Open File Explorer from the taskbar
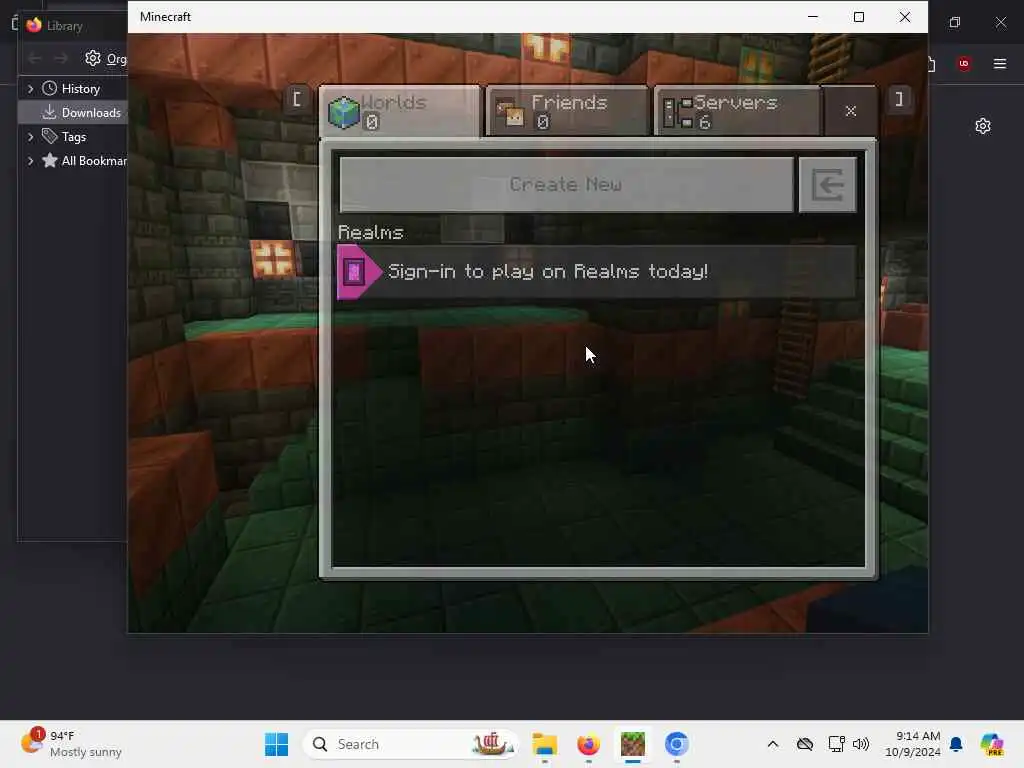This screenshot has width=1024, height=768. tap(545, 744)
